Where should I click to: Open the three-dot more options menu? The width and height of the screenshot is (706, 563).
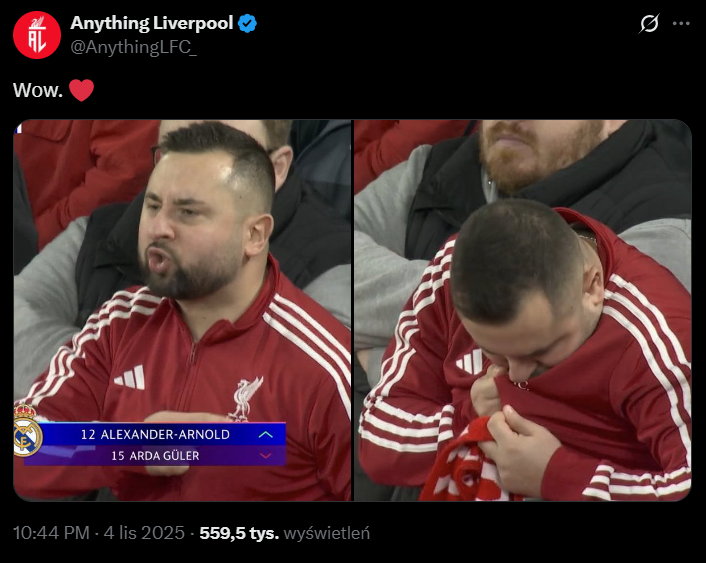tap(681, 23)
